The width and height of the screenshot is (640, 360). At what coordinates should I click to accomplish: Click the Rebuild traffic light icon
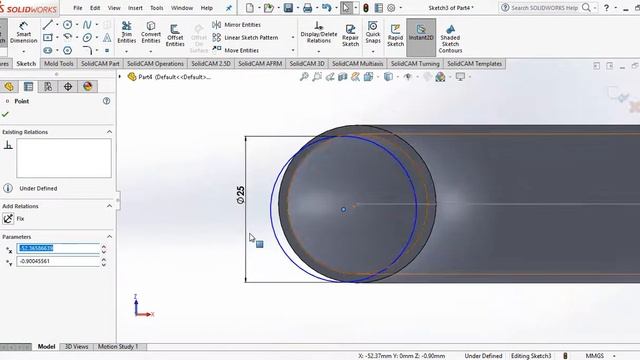(366, 8)
